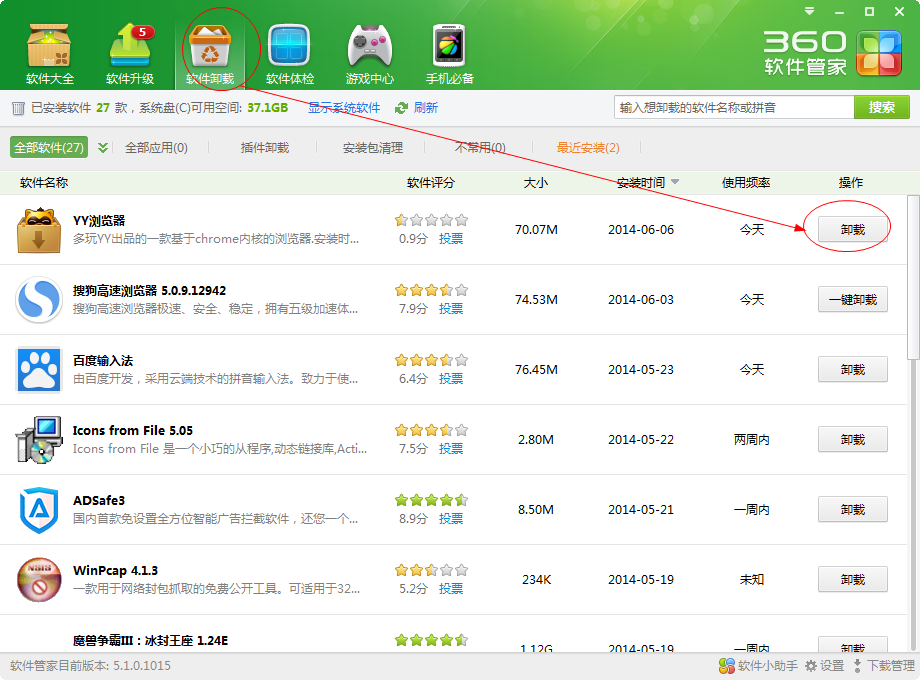The height and width of the screenshot is (680, 920).
Task: Expand the green chevron beside 全部软件(27)
Action: 103,147
